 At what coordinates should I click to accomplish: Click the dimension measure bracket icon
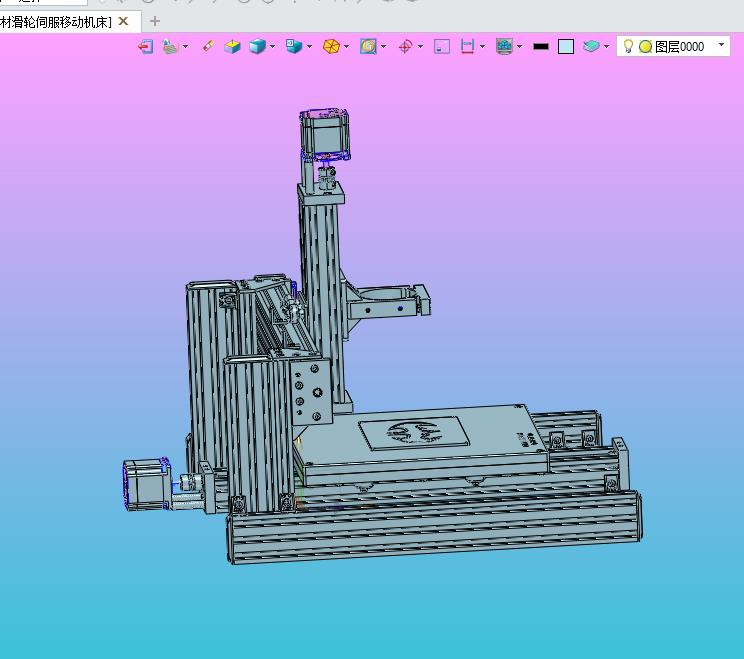(x=467, y=46)
